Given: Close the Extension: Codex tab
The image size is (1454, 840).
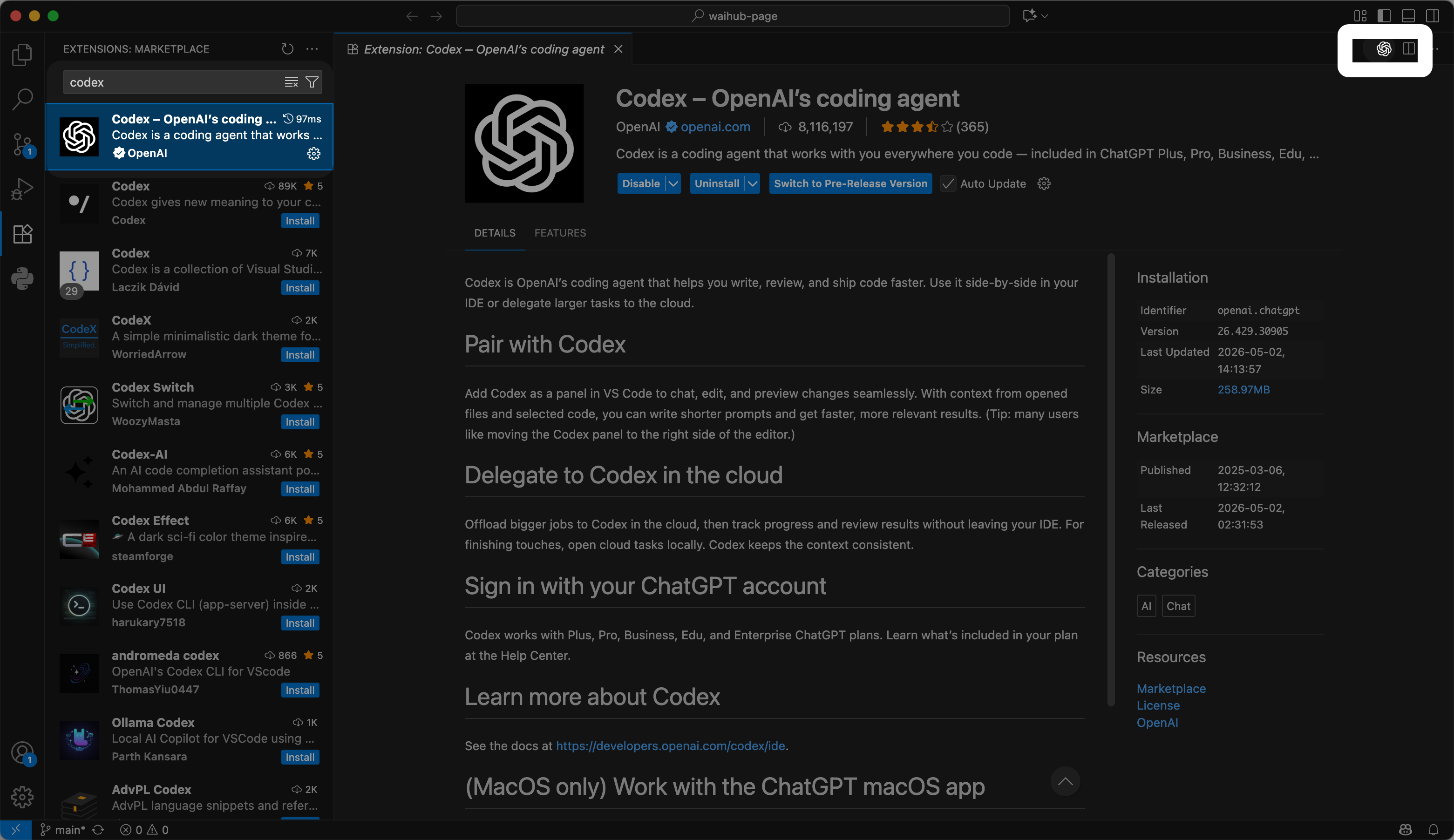Looking at the screenshot, I should click(x=618, y=49).
